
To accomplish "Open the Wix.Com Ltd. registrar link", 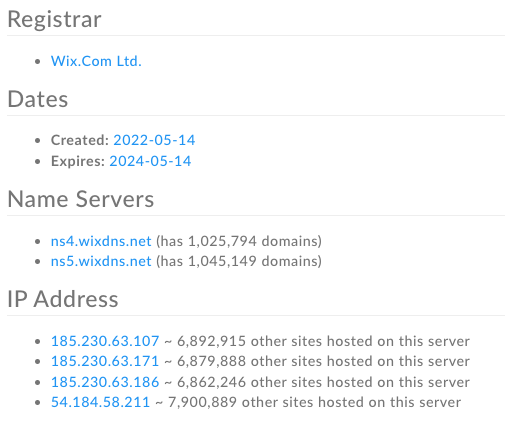I will tap(96, 61).
